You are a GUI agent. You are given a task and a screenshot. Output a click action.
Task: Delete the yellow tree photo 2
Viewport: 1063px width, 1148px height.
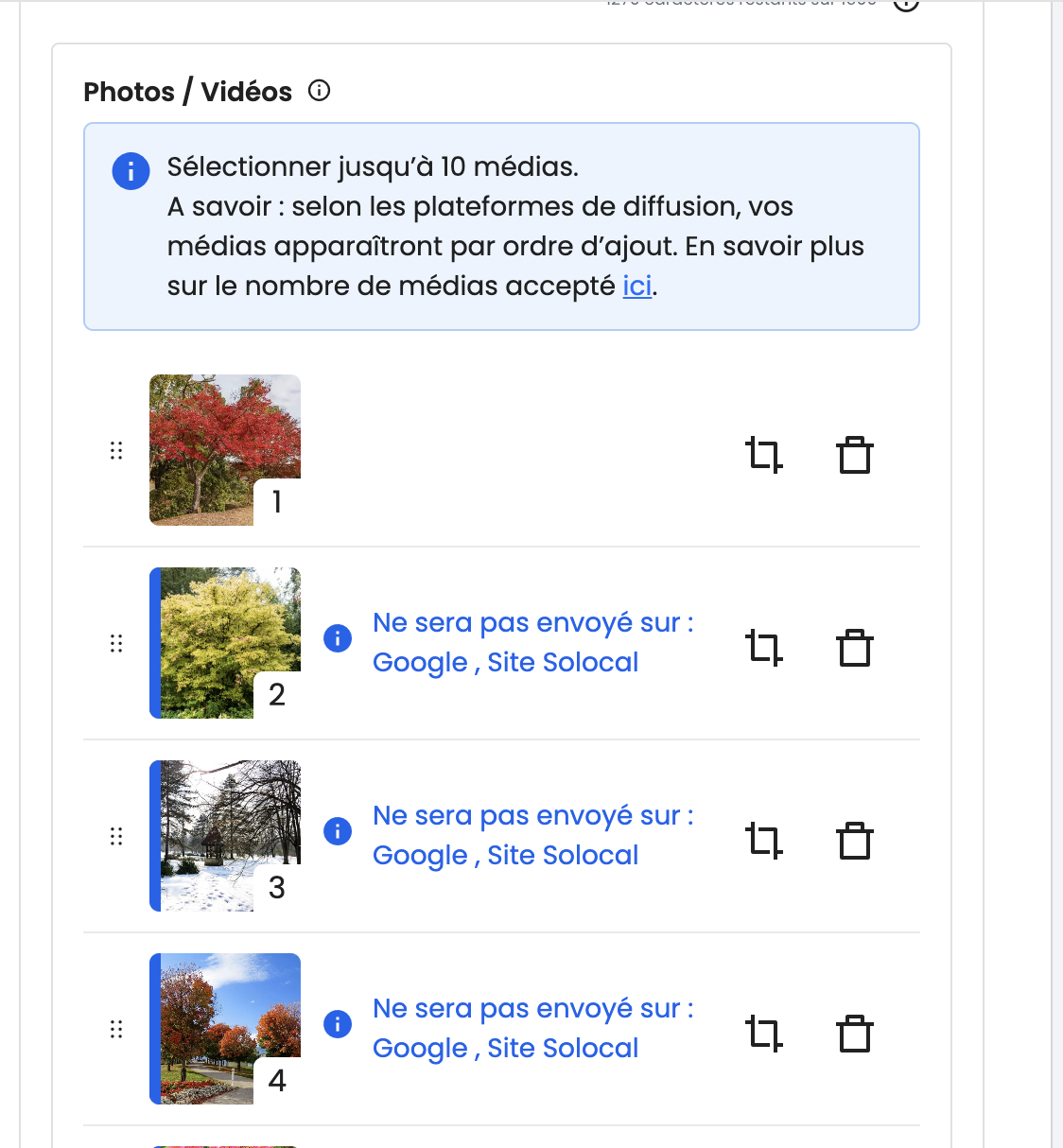(854, 648)
